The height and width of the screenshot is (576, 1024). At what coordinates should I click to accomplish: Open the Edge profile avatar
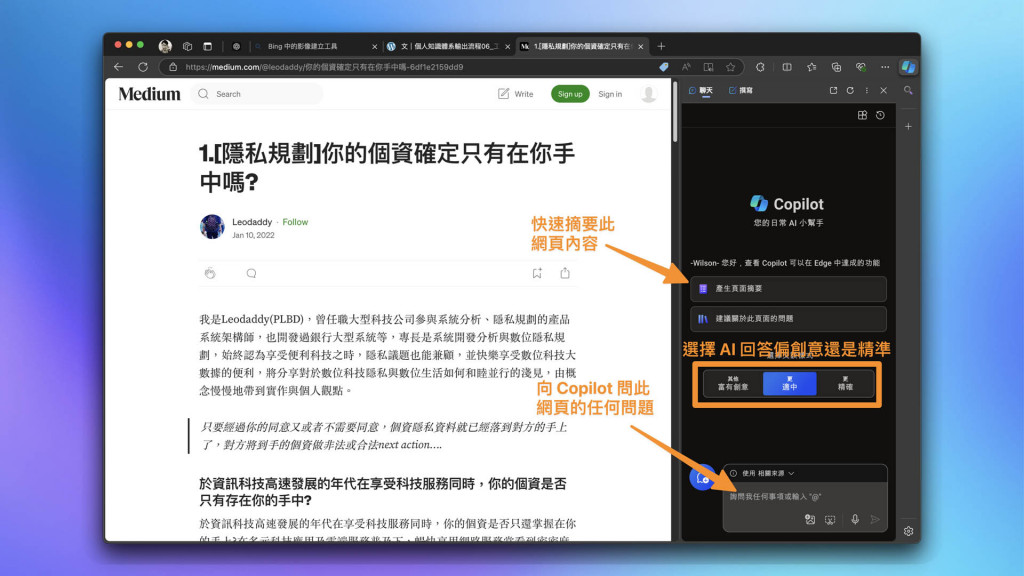[165, 46]
